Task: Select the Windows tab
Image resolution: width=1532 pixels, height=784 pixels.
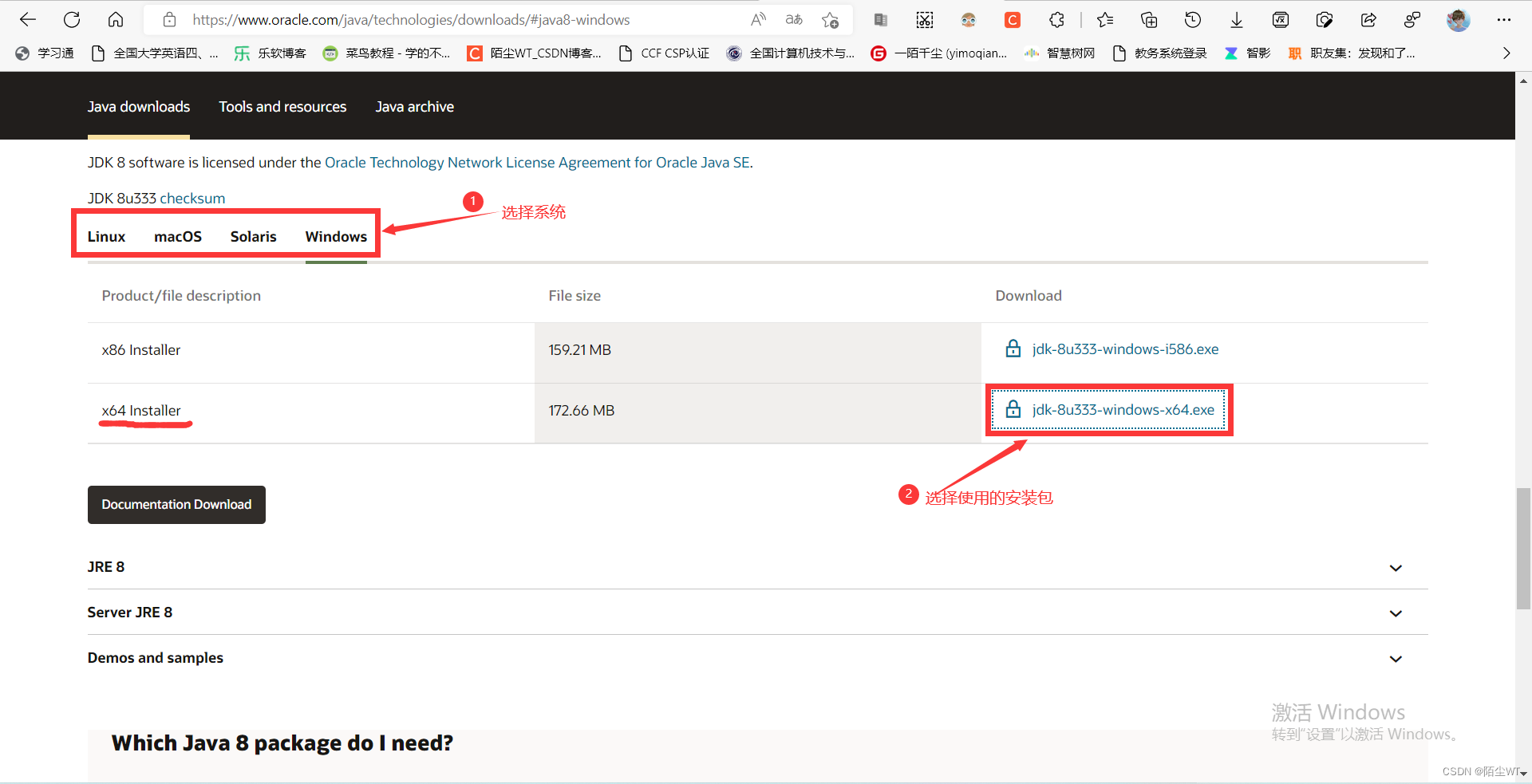Action: coord(336,237)
